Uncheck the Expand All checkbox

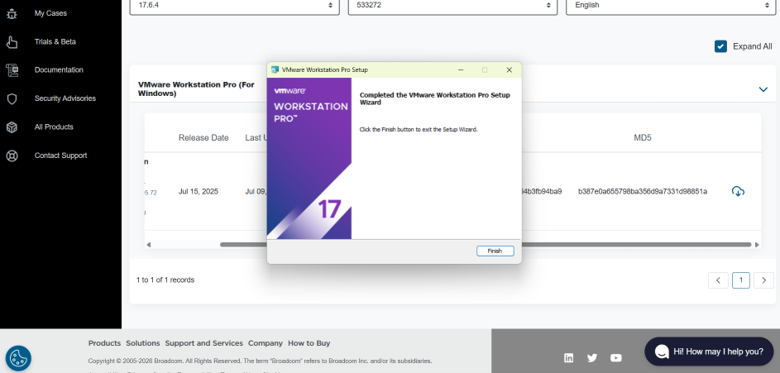click(x=721, y=46)
